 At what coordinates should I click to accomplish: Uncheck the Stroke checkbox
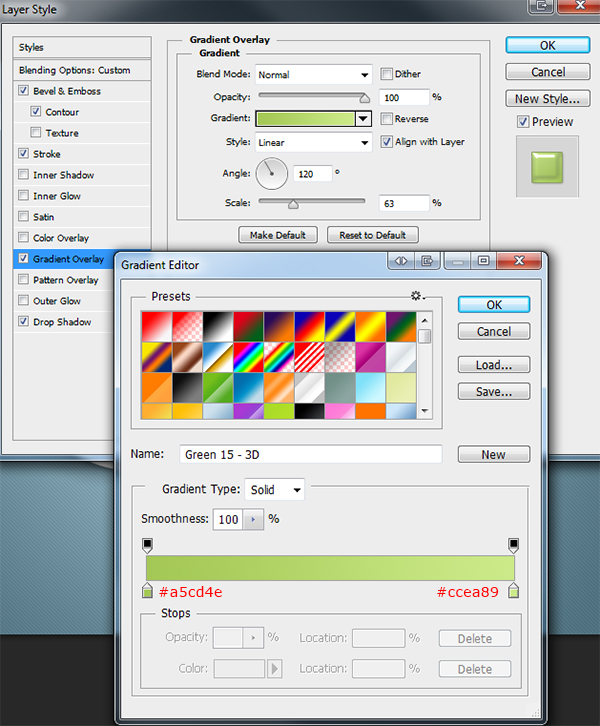click(x=23, y=153)
